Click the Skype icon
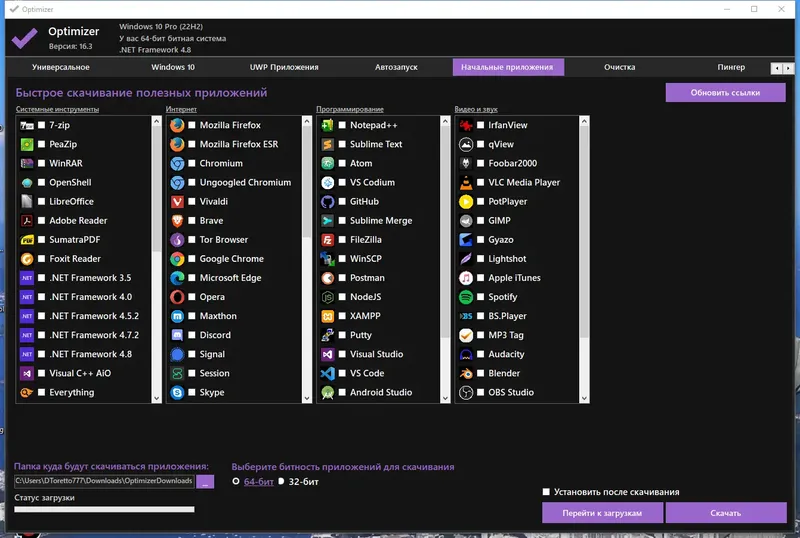 coord(177,393)
